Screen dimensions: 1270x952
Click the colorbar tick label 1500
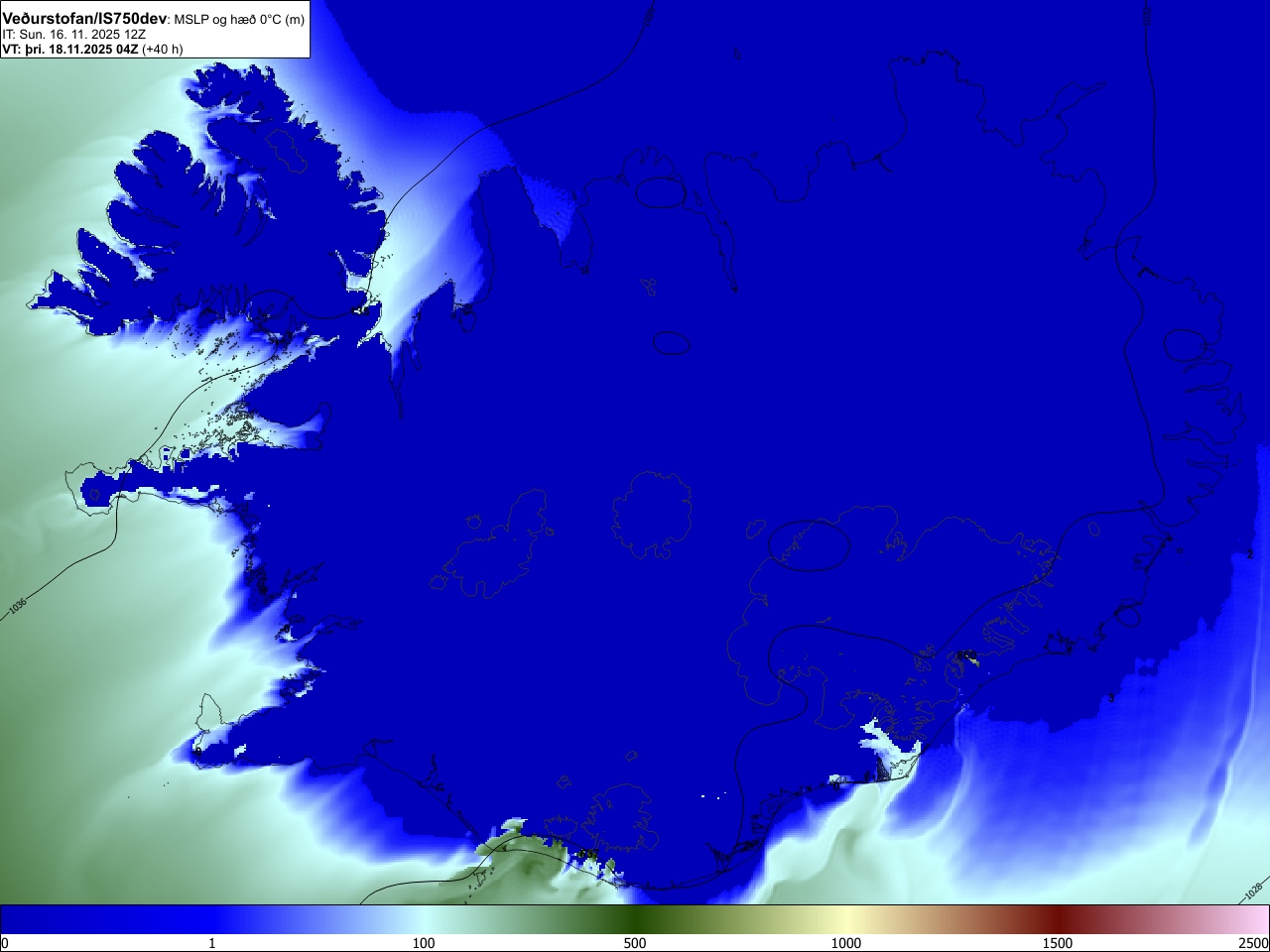(1058, 943)
